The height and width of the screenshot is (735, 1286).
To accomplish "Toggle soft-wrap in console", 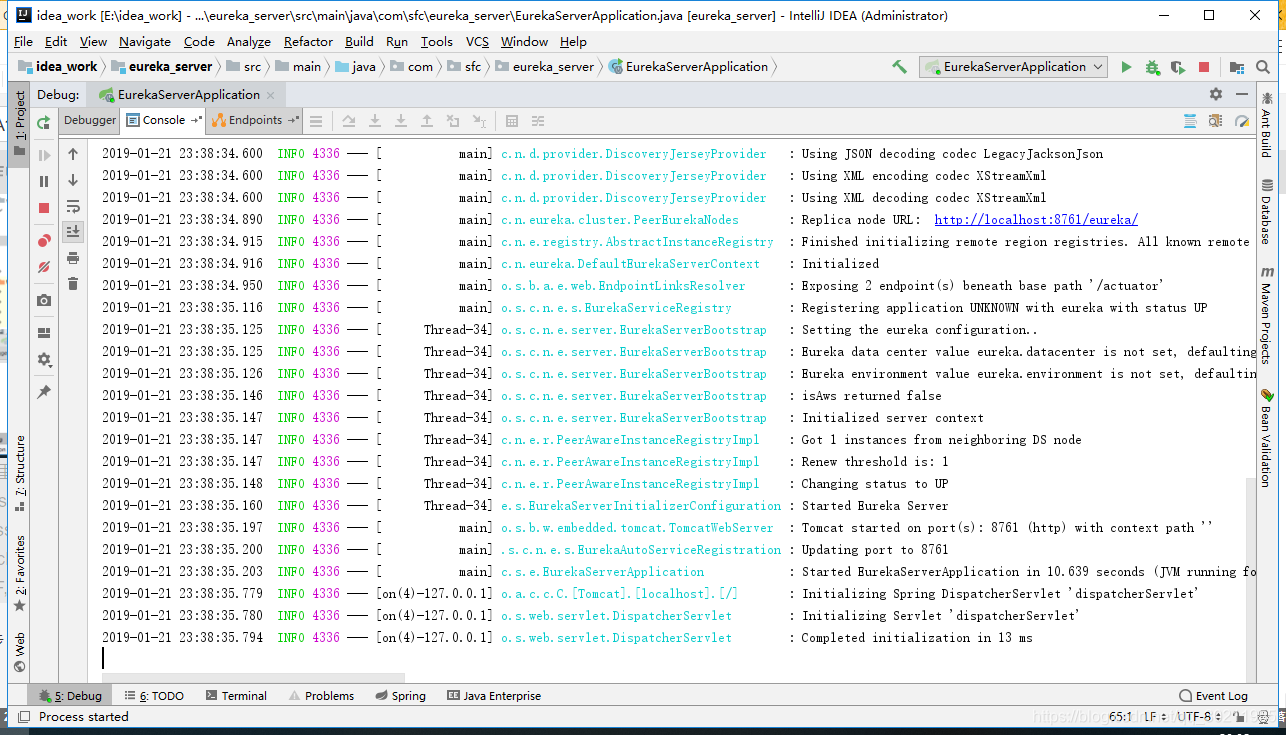I will pyautogui.click(x=73, y=206).
